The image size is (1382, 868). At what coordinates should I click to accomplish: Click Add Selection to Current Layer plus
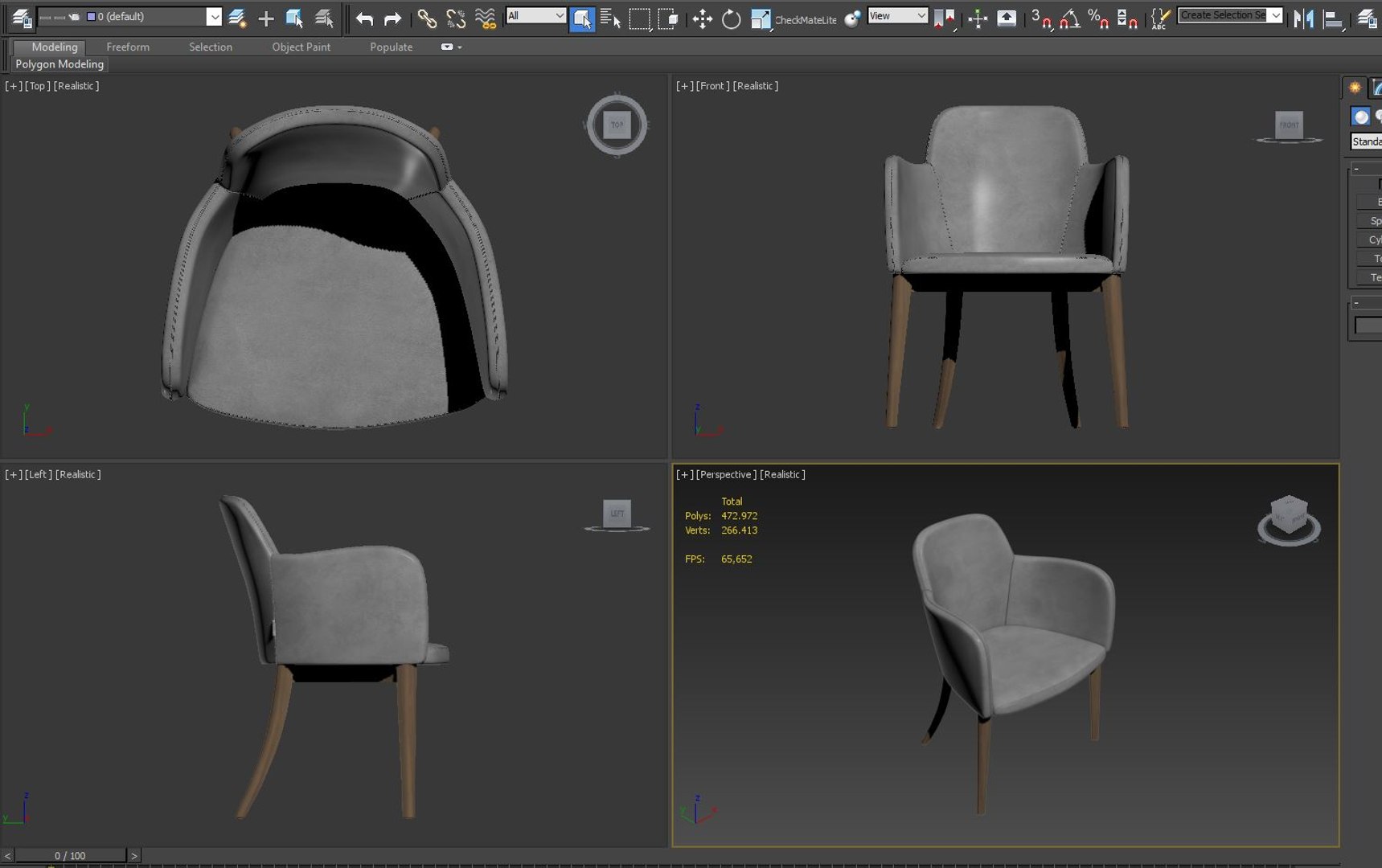[x=266, y=18]
